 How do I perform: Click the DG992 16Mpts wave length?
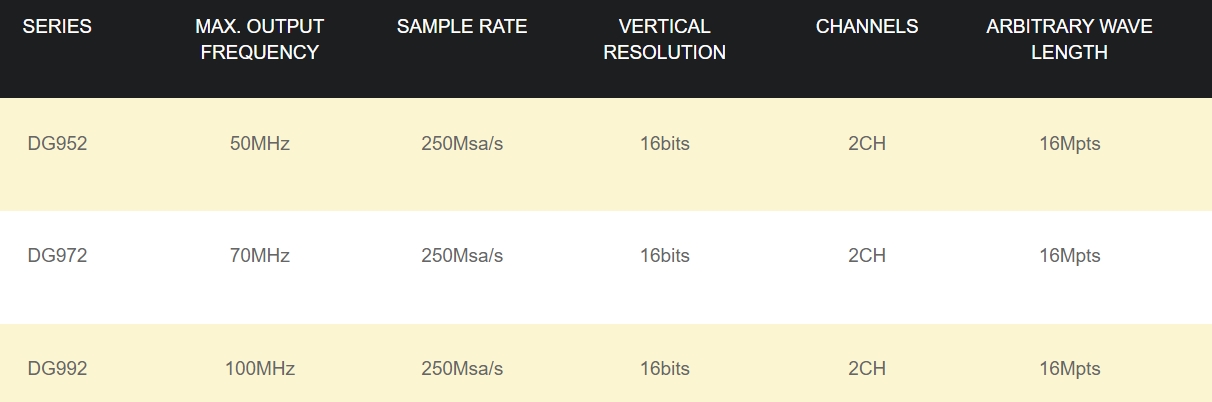[1070, 368]
